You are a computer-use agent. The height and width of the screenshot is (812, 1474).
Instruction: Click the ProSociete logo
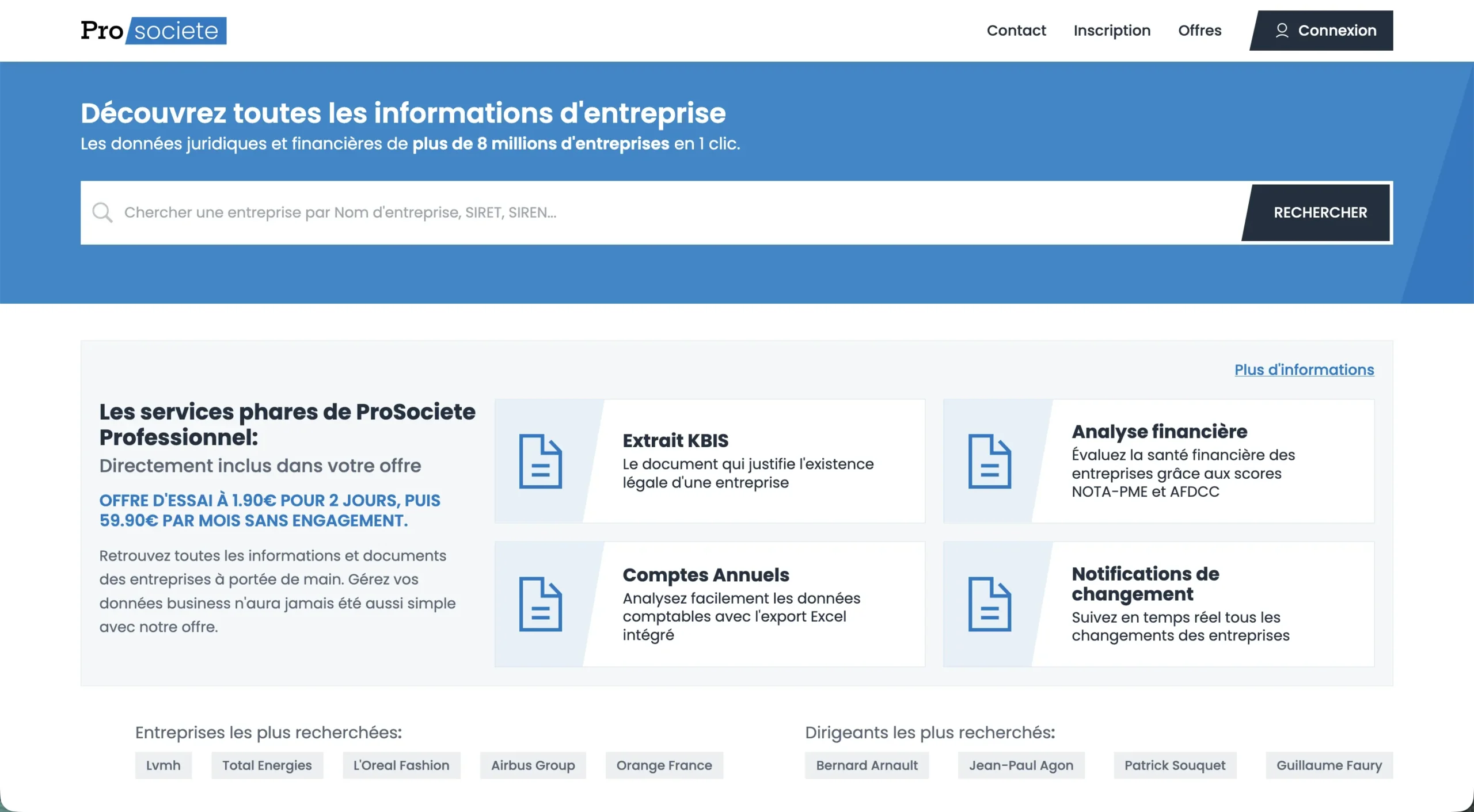click(x=154, y=31)
